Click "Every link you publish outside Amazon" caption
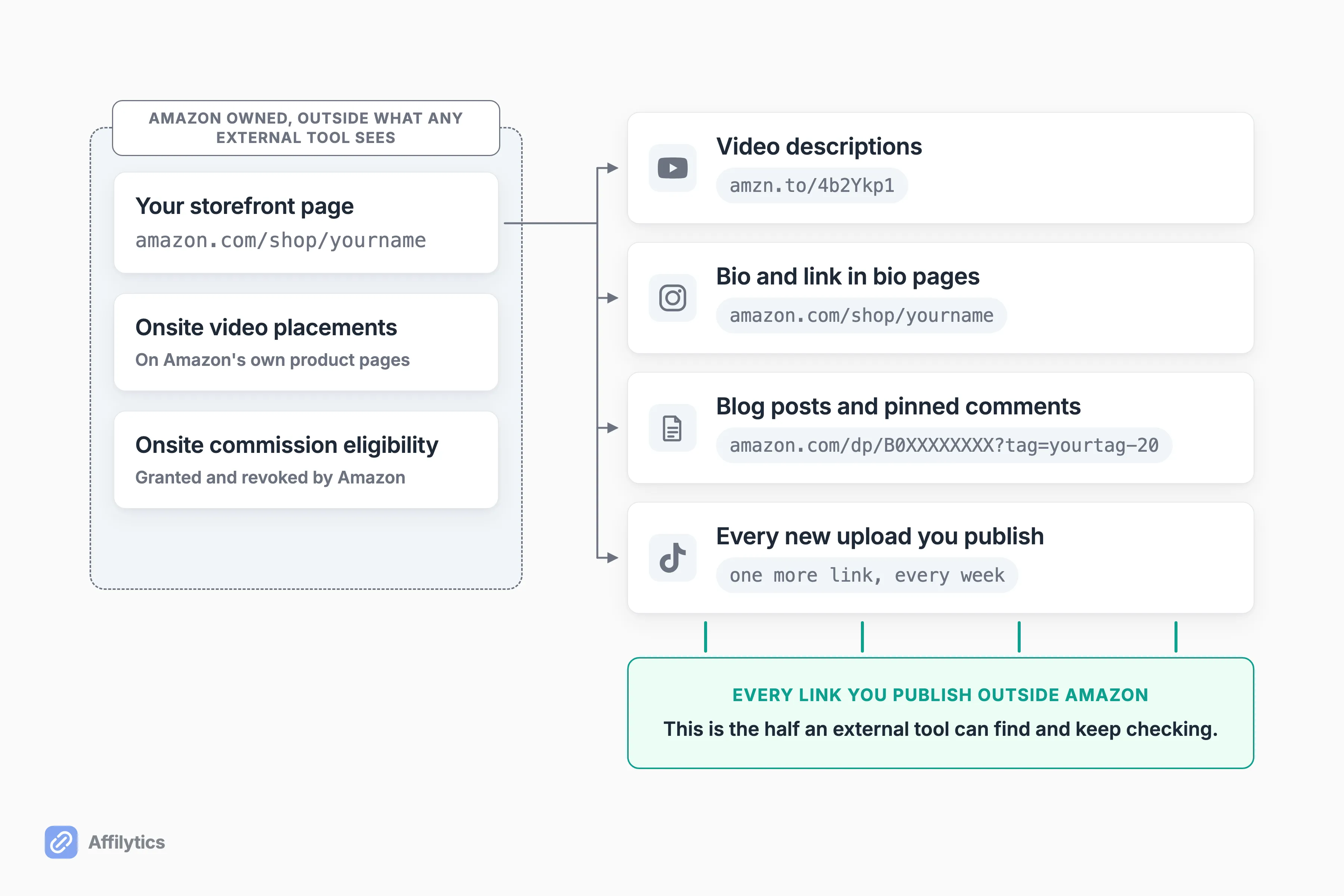This screenshot has height=896, width=1344. [940, 695]
